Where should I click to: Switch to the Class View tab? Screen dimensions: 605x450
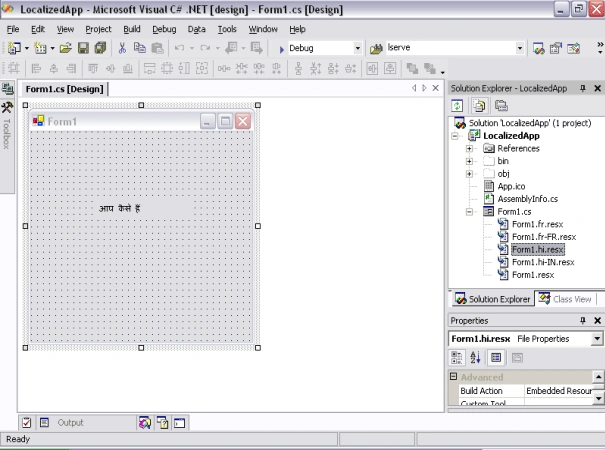click(565, 299)
